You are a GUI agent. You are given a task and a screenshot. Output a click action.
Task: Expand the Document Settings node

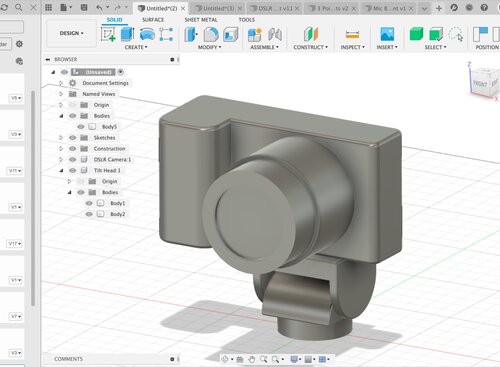[x=61, y=83]
